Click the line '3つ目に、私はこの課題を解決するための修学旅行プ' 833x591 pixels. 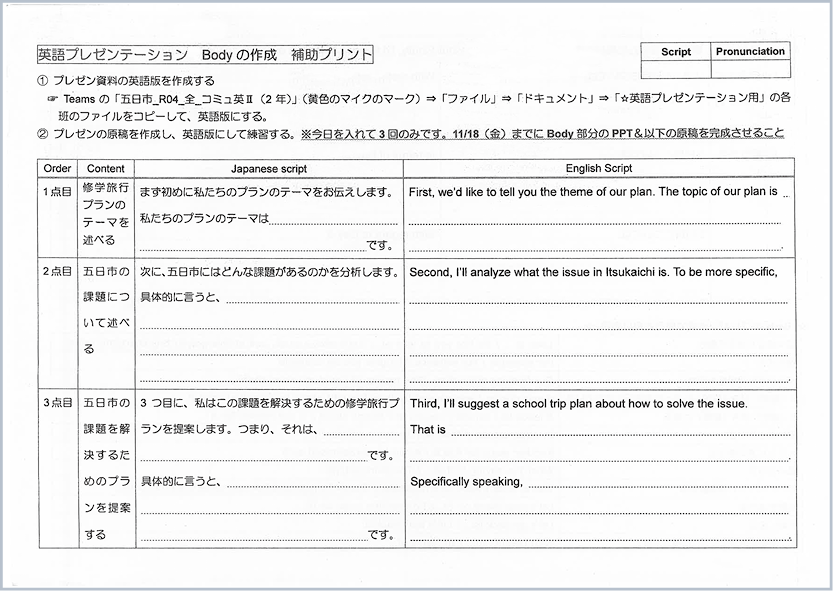270,403
